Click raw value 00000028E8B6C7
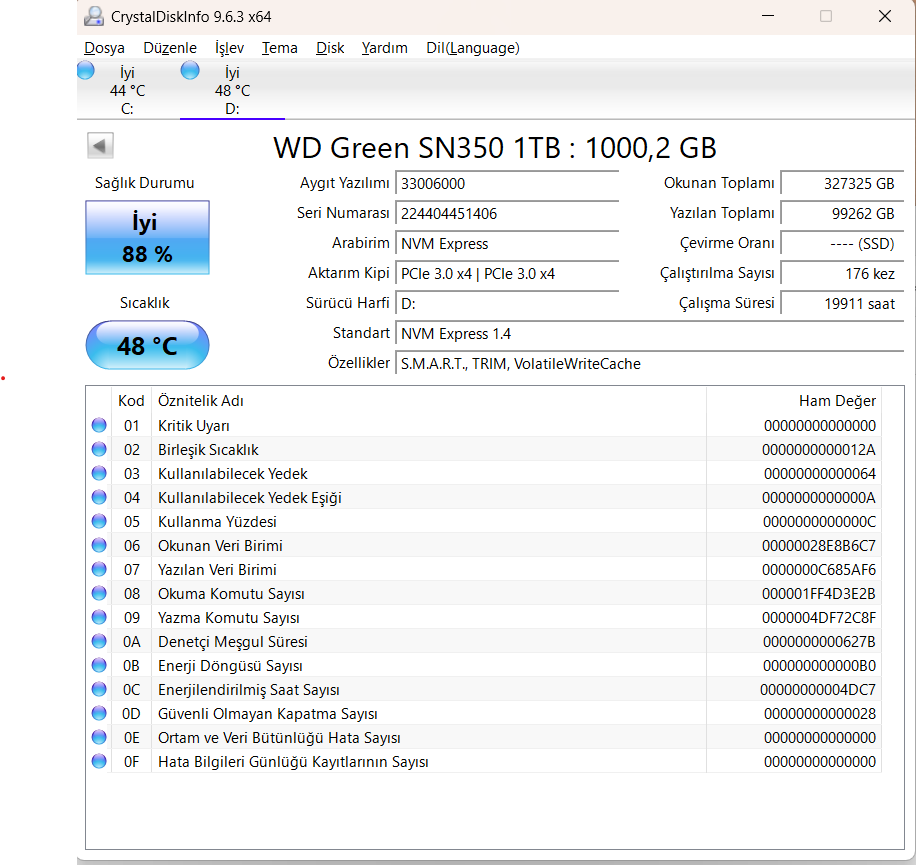 click(819, 546)
